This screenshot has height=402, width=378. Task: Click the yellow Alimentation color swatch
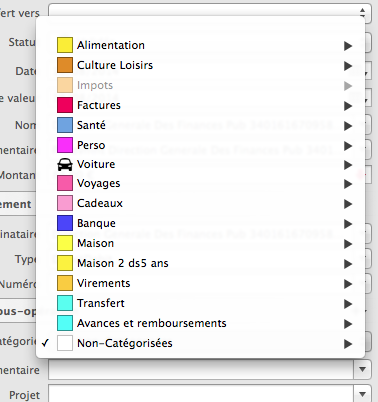point(65,45)
